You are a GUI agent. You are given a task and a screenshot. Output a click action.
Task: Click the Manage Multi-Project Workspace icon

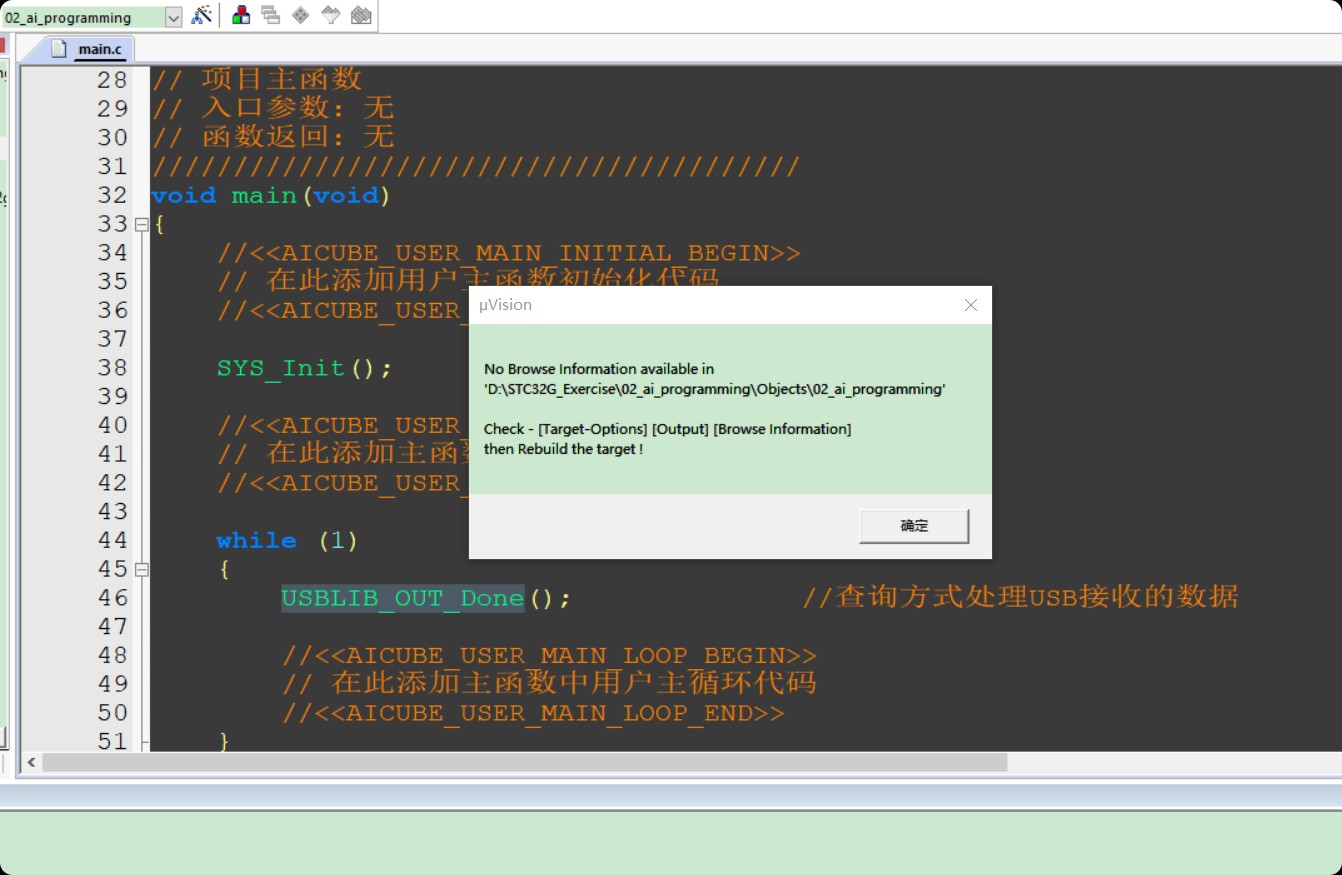(x=270, y=15)
